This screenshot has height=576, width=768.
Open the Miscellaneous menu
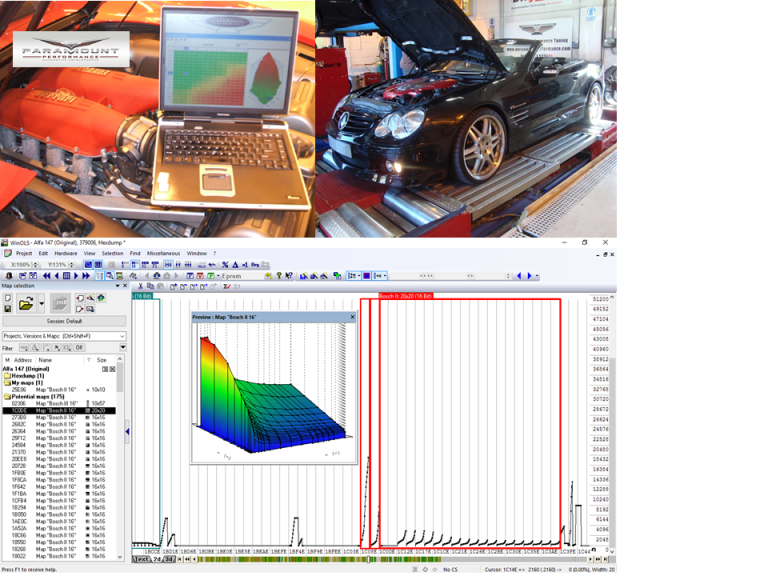click(x=163, y=253)
